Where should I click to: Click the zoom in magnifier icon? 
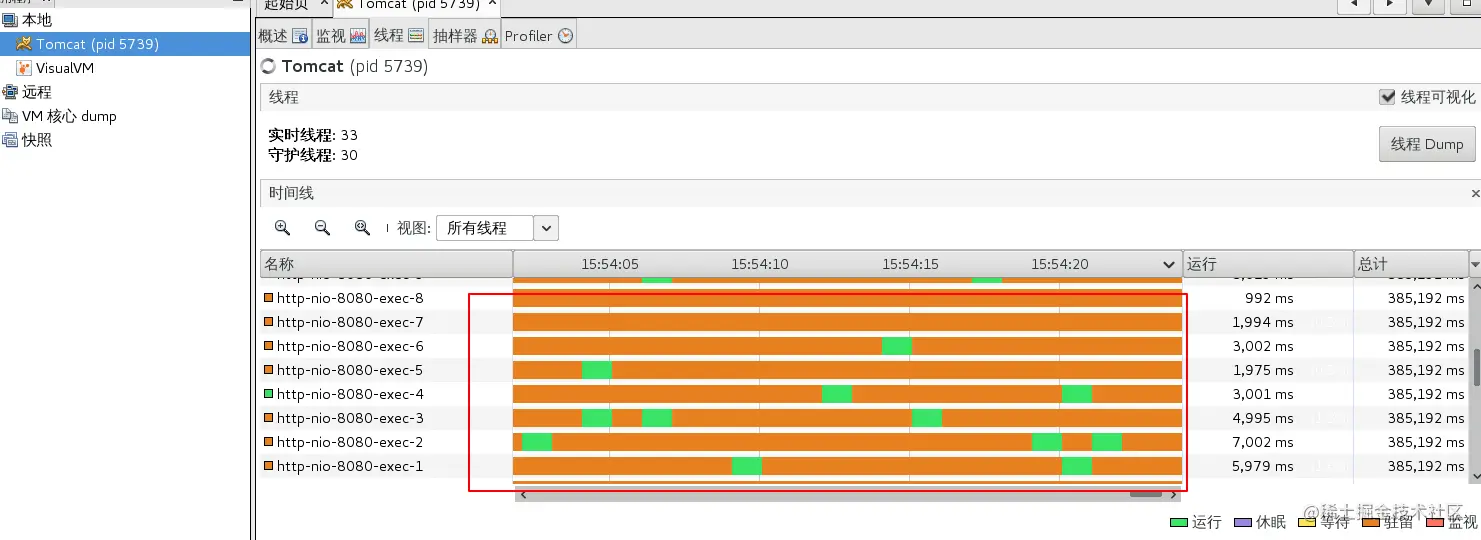pos(282,228)
